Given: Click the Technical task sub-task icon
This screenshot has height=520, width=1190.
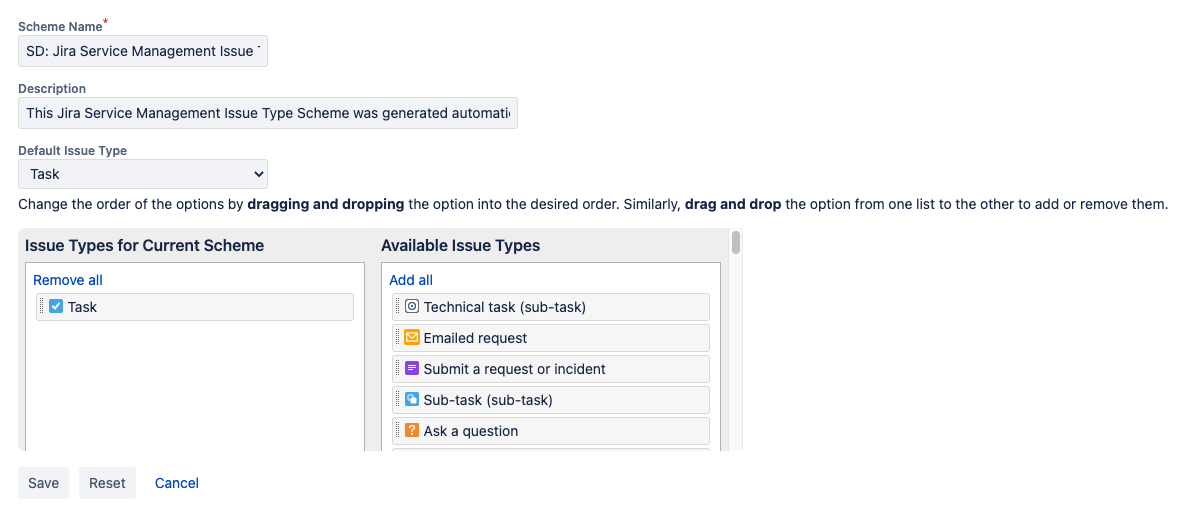Looking at the screenshot, I should 411,307.
